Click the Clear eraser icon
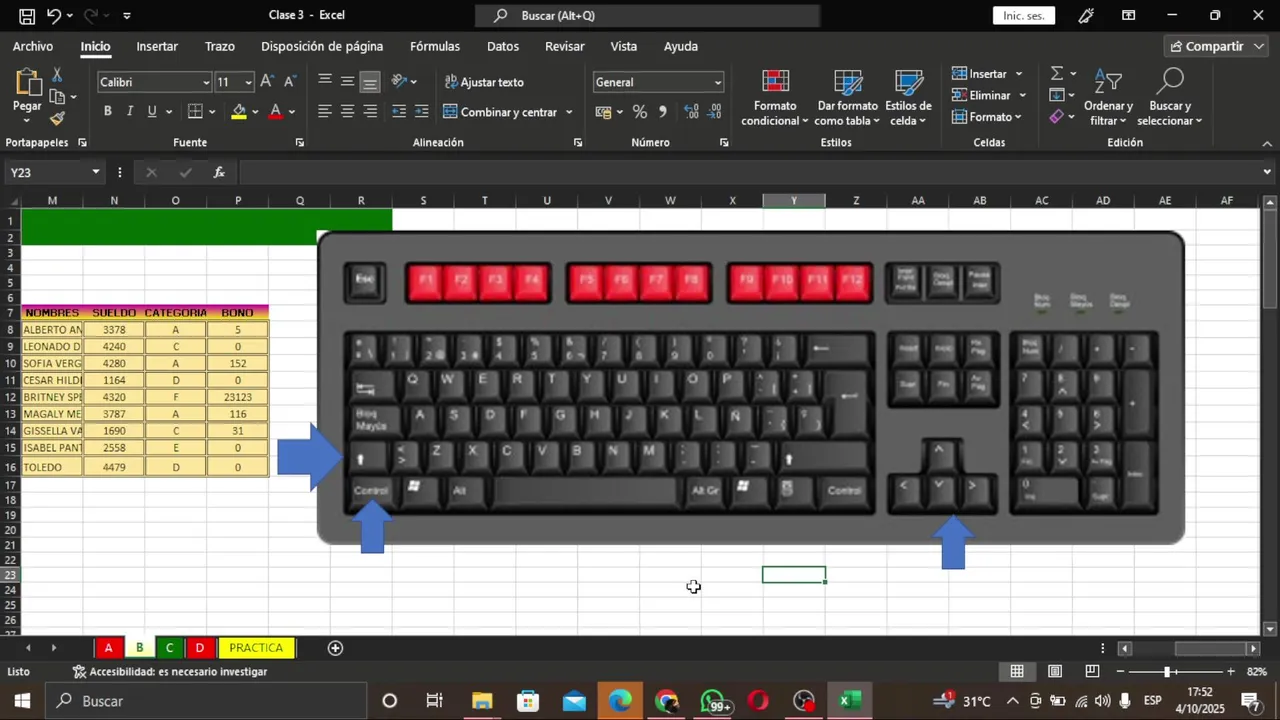 click(1057, 117)
